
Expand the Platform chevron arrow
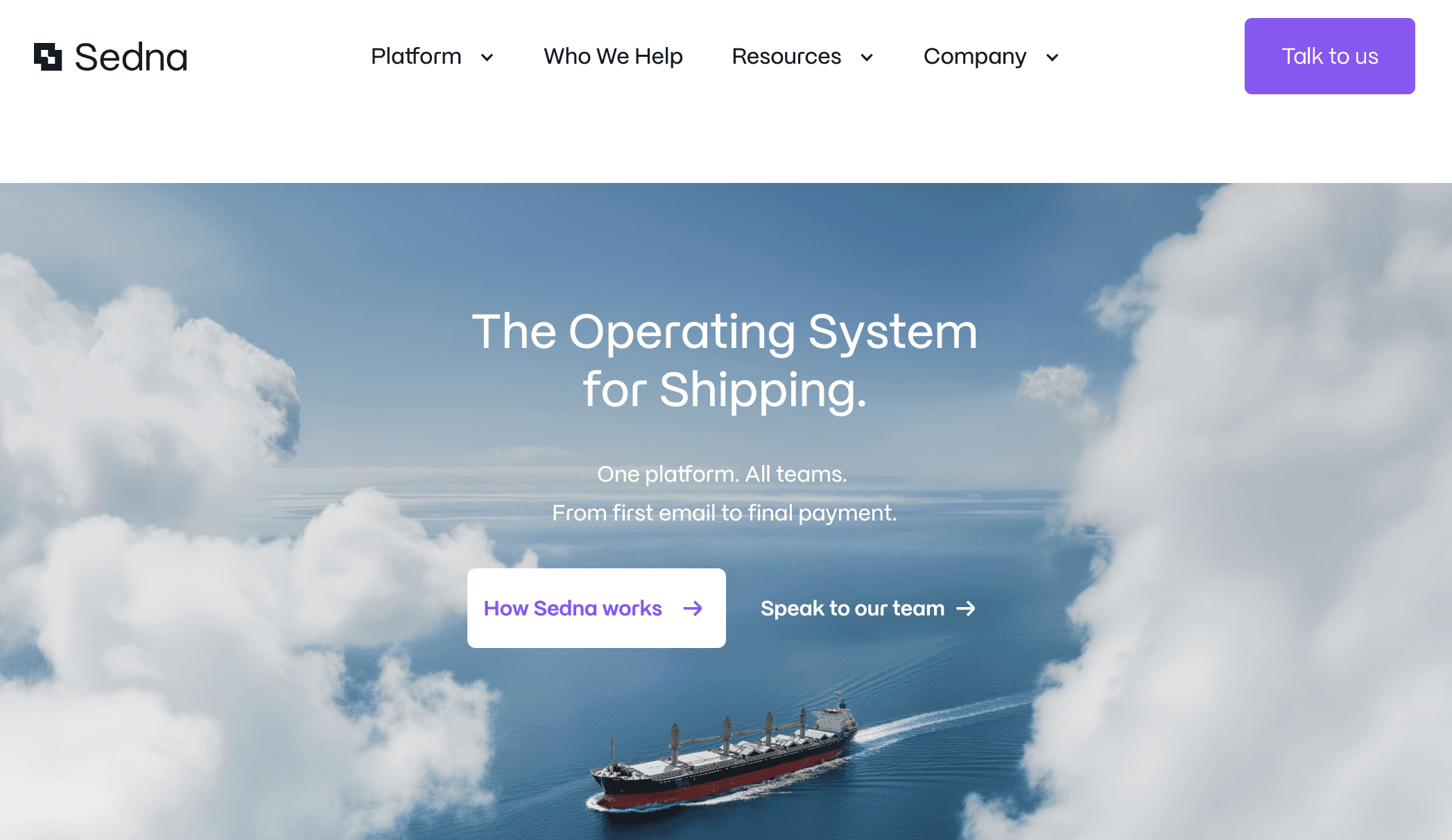click(487, 58)
